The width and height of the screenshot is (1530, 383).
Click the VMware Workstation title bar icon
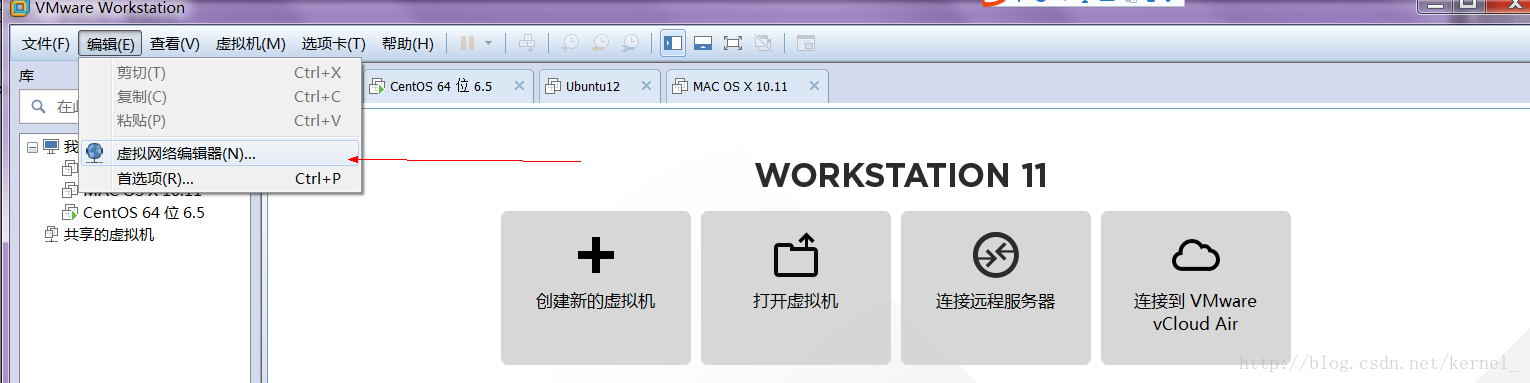pos(18,8)
